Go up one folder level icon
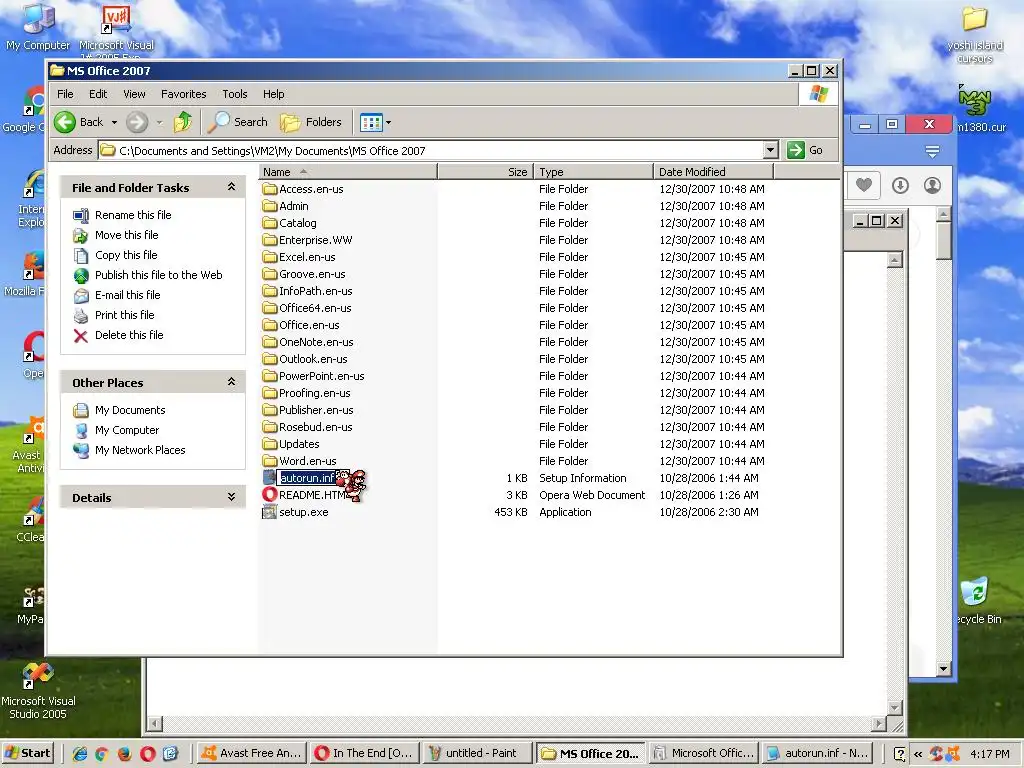 183,122
